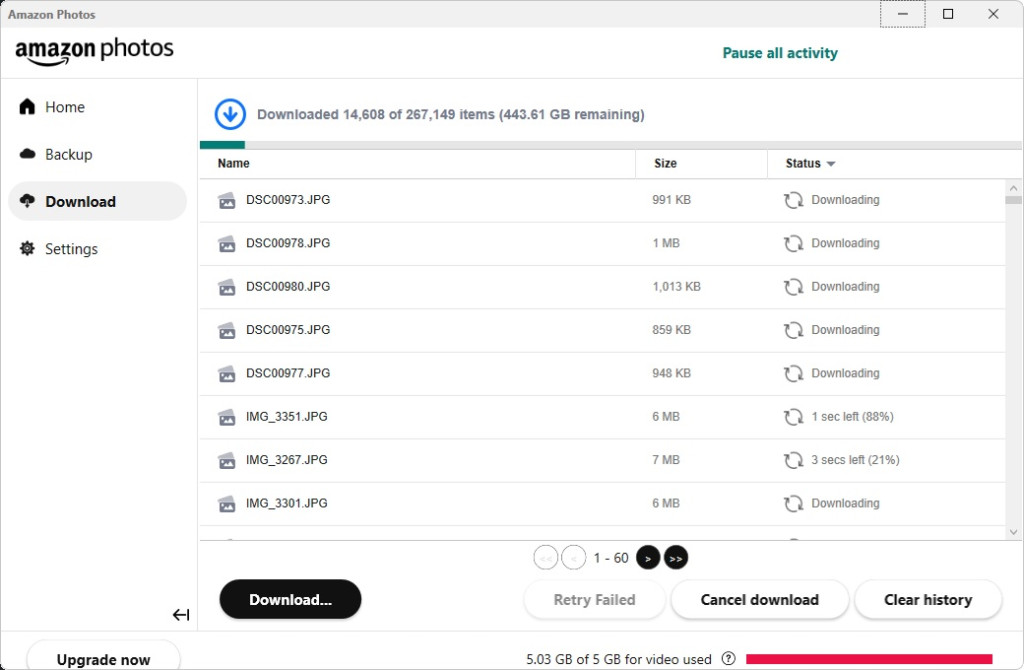The image size is (1024, 670).
Task: Click image file icon for IMG_3351.JPG
Action: [227, 417]
